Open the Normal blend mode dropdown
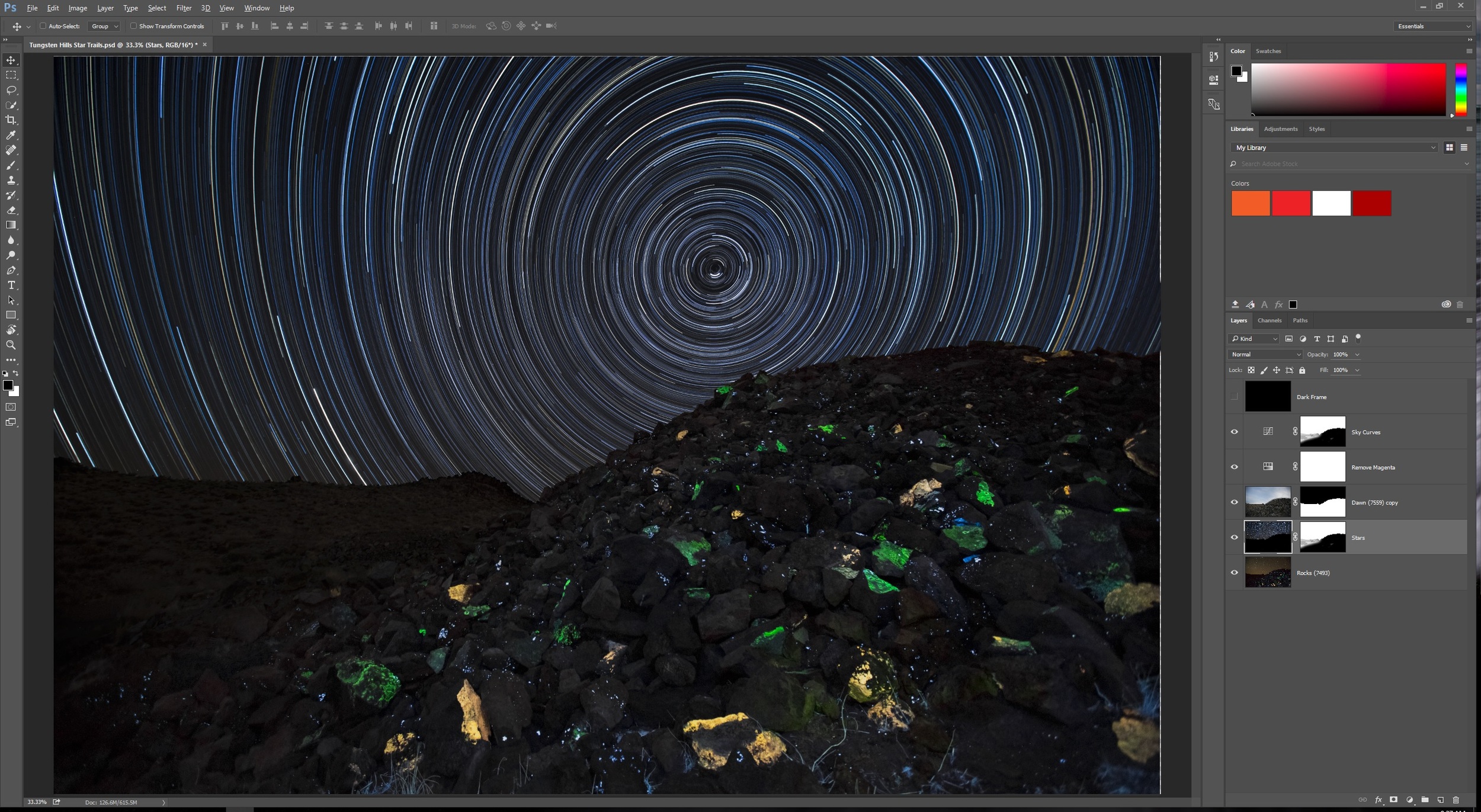The width and height of the screenshot is (1481, 812). (x=1265, y=354)
